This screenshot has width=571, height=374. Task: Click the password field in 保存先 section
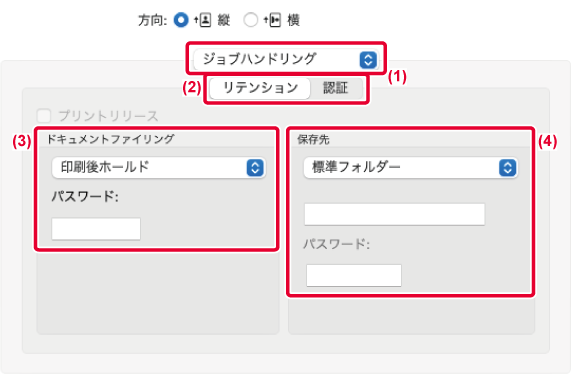tap(354, 275)
